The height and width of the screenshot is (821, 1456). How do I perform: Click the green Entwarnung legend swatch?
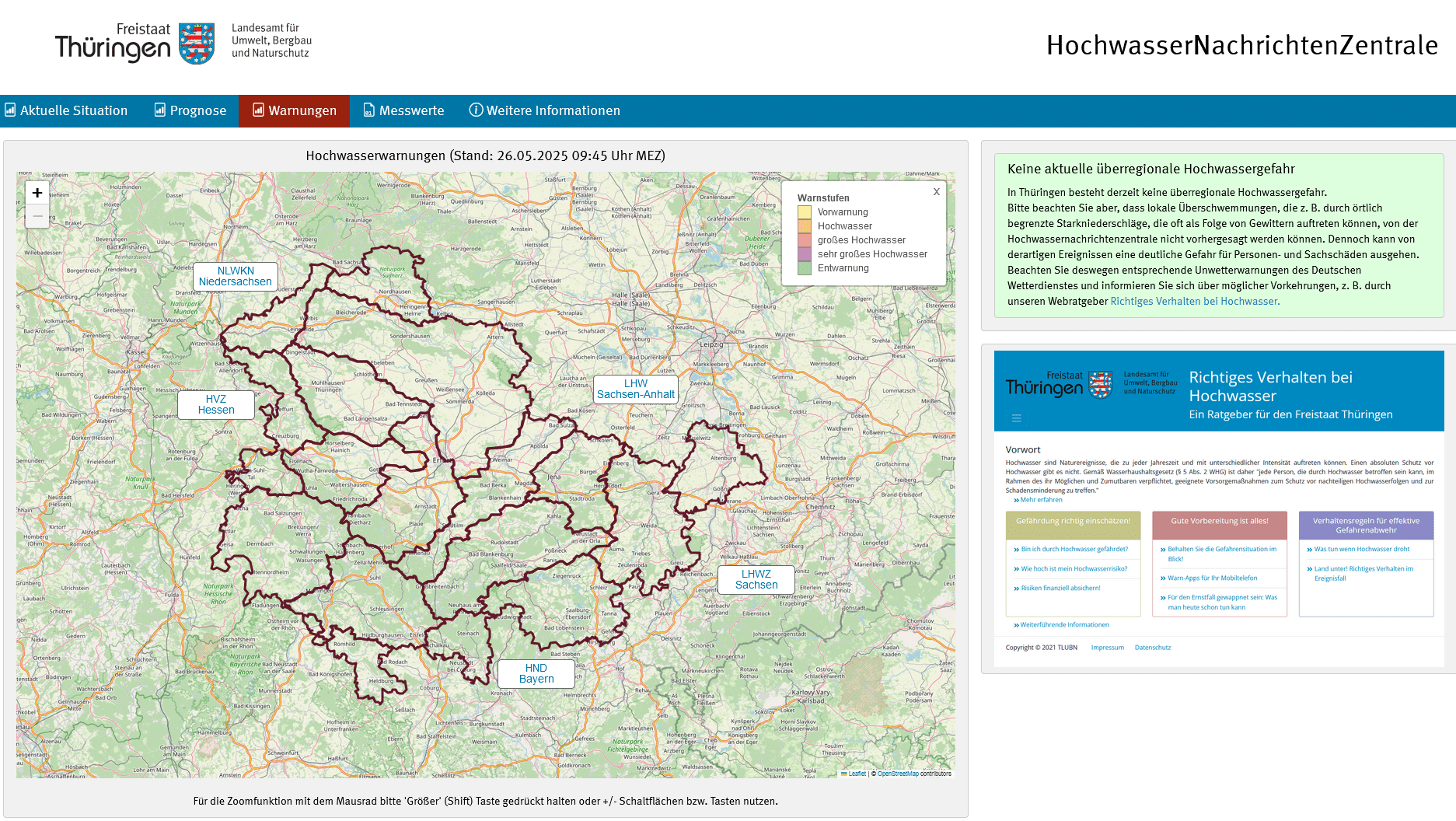point(805,268)
